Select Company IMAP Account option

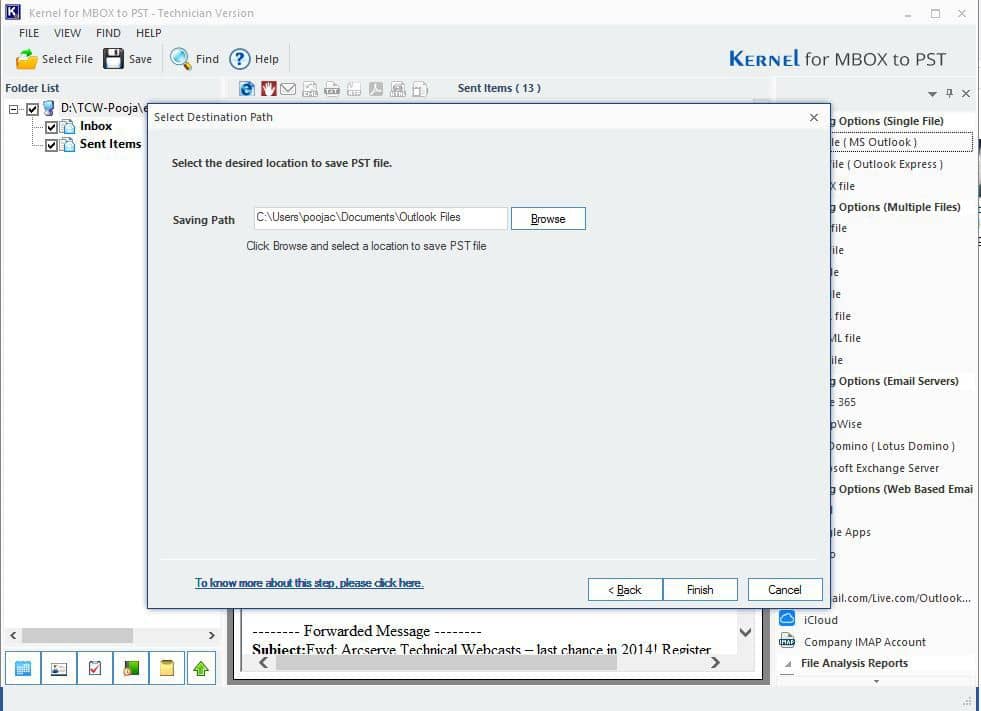point(864,642)
